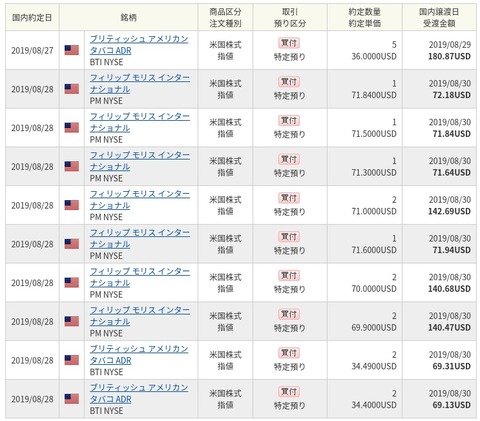This screenshot has height=421, width=480.
Task: Select the 140.47USD settlement amount
Action: [x=449, y=327]
